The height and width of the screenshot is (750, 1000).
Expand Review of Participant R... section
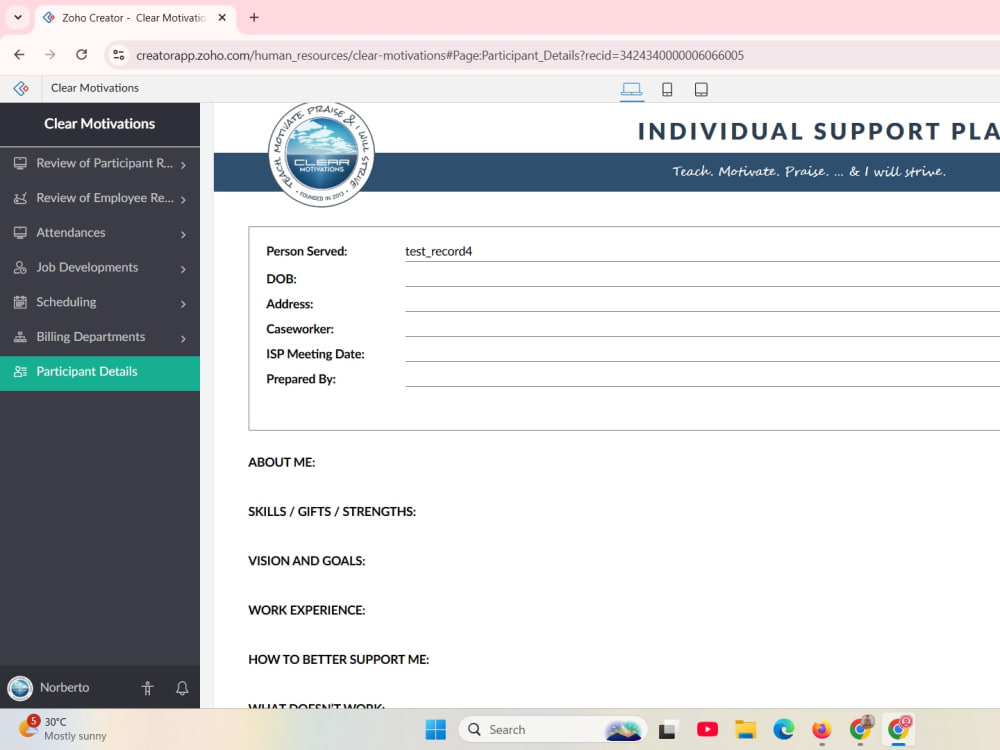coord(184,165)
